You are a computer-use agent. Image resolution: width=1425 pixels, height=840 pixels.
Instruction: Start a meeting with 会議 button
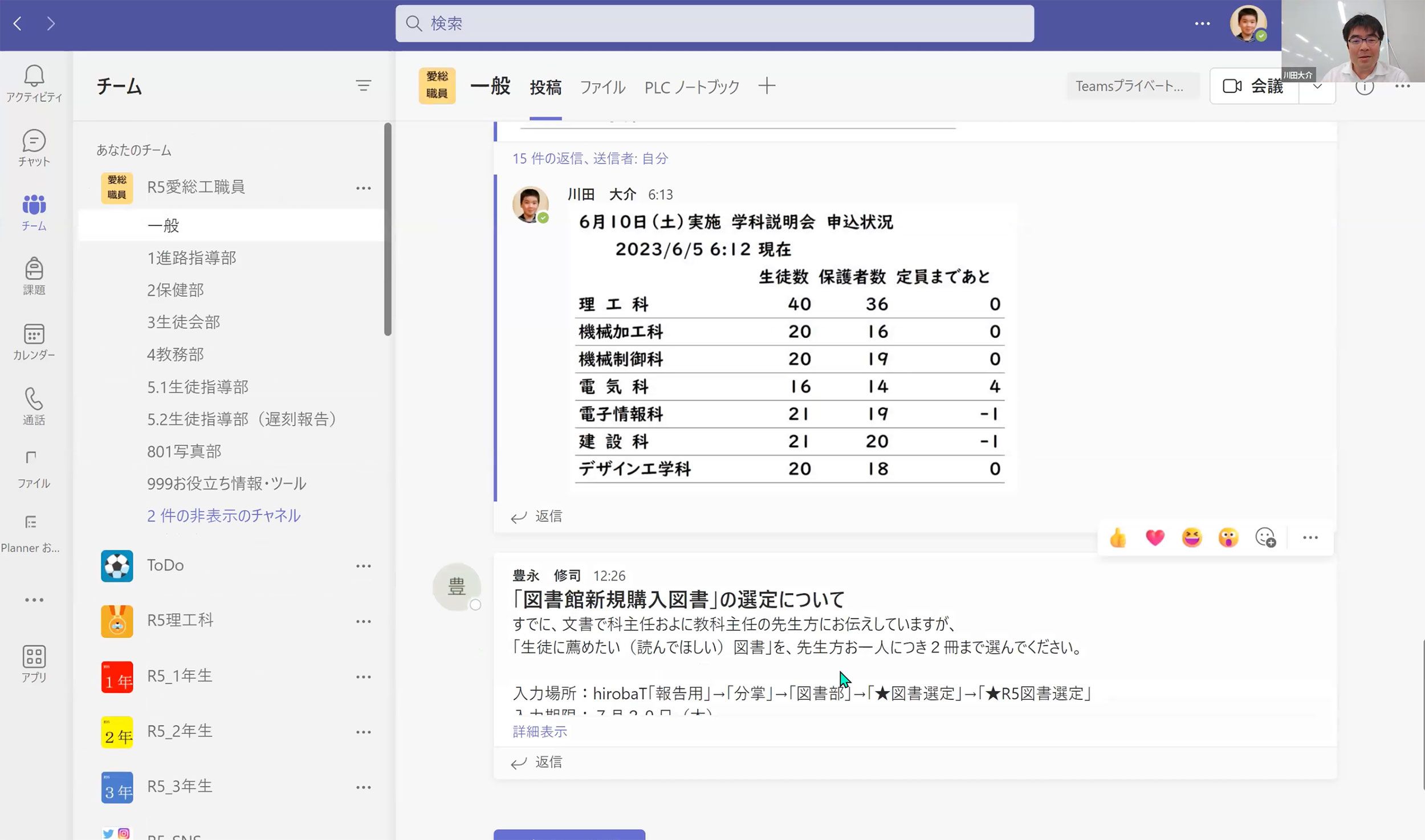(x=1254, y=87)
